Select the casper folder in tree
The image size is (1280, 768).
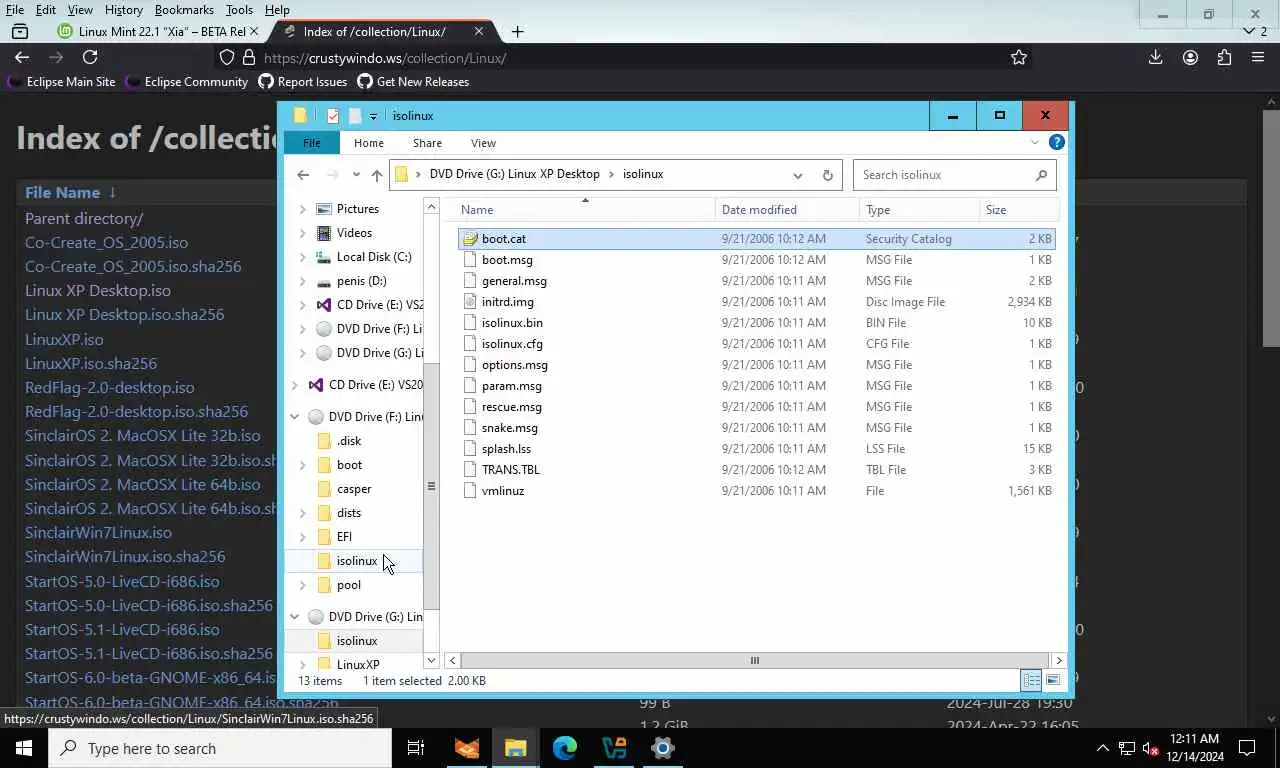354,489
